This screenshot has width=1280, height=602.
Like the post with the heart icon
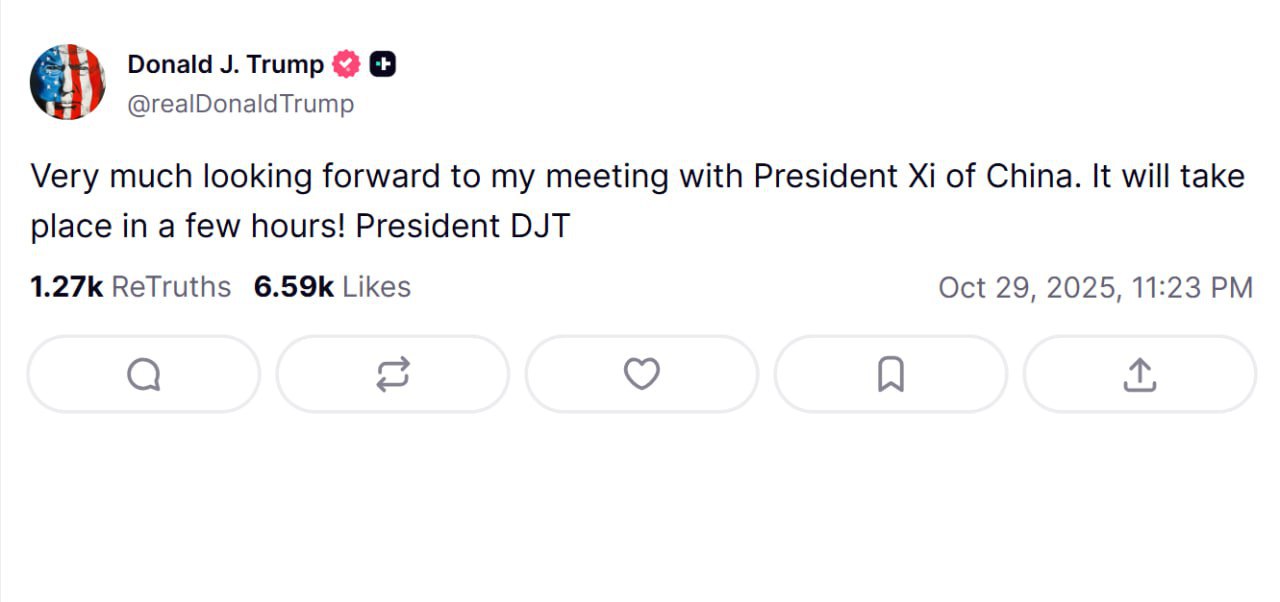[641, 374]
